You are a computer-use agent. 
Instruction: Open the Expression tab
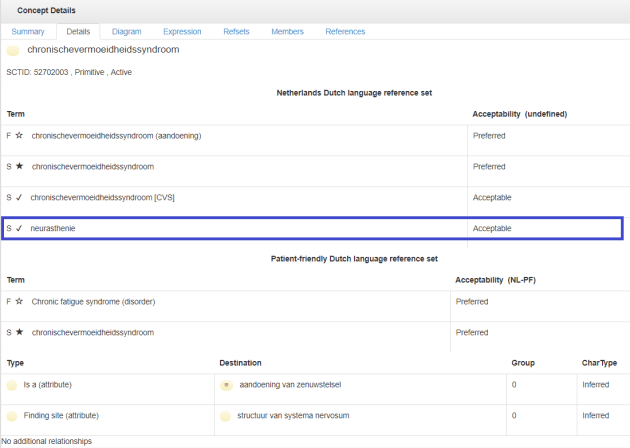click(181, 32)
